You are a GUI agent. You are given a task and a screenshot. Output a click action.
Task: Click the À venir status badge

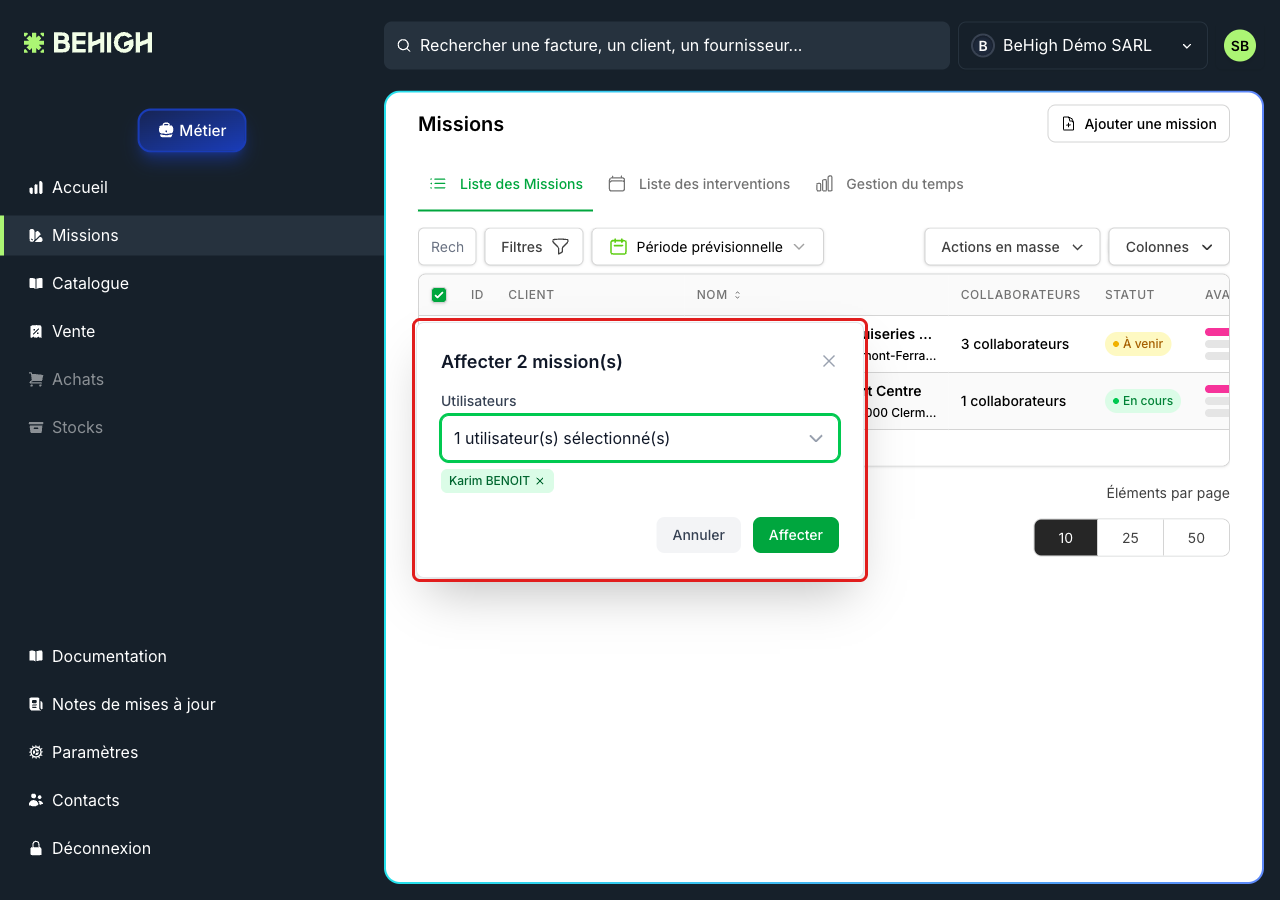click(x=1137, y=344)
